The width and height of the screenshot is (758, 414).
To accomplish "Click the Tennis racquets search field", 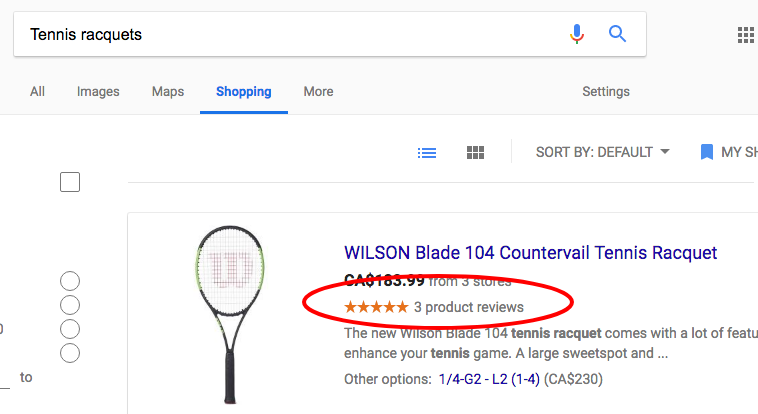I will click(290, 35).
